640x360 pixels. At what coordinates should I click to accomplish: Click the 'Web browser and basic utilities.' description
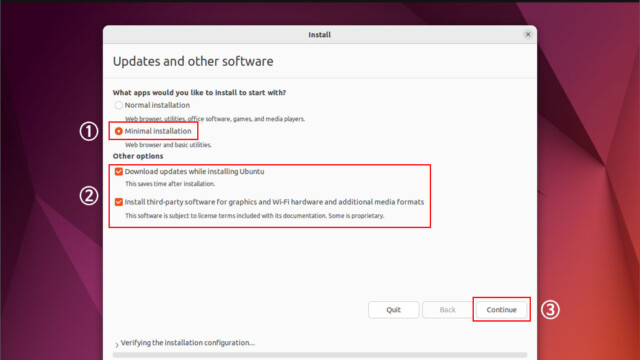(x=168, y=145)
